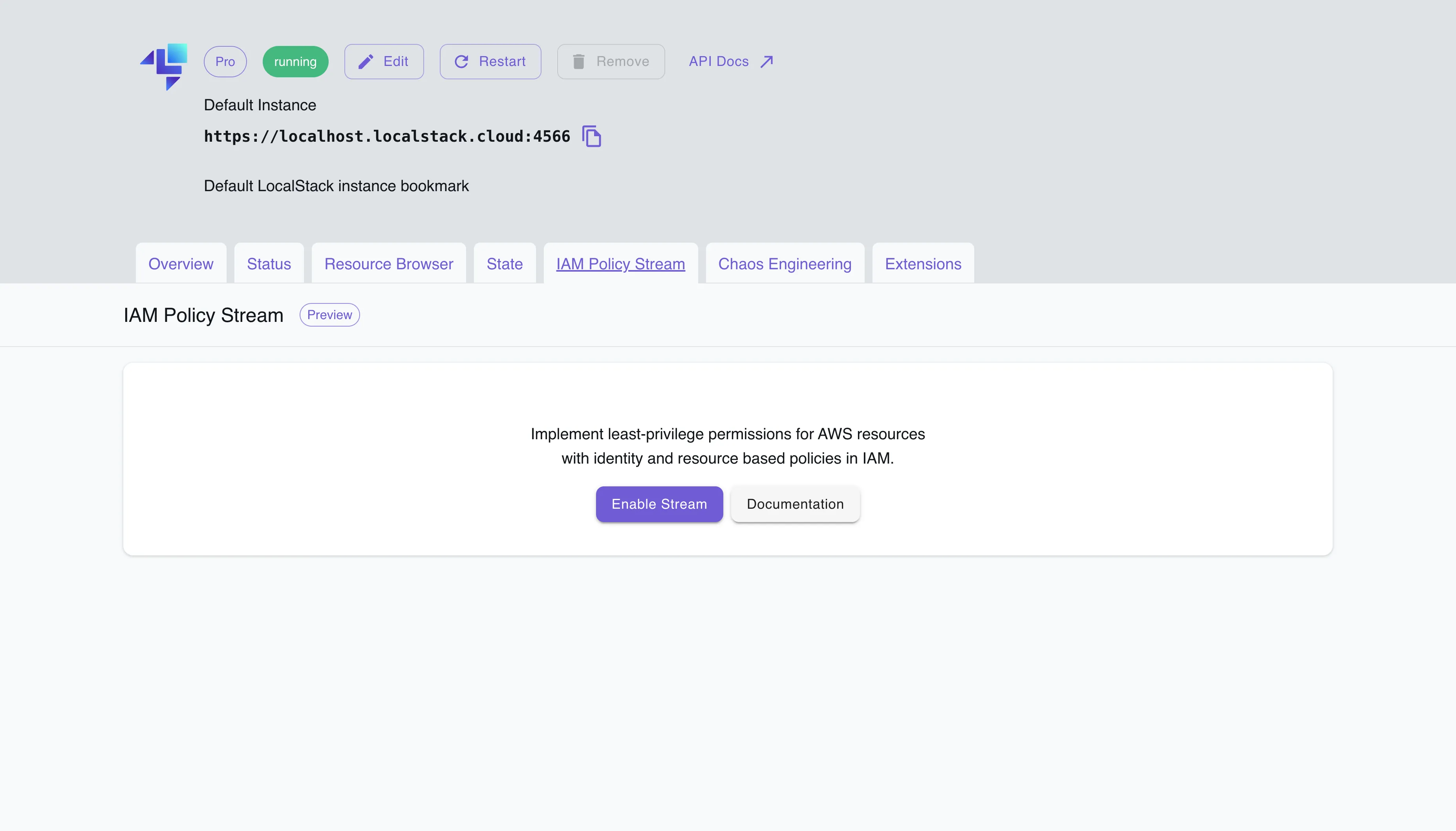Viewport: 1456px width, 831px height.
Task: Click the instance URL text
Action: pyautogui.click(x=386, y=137)
